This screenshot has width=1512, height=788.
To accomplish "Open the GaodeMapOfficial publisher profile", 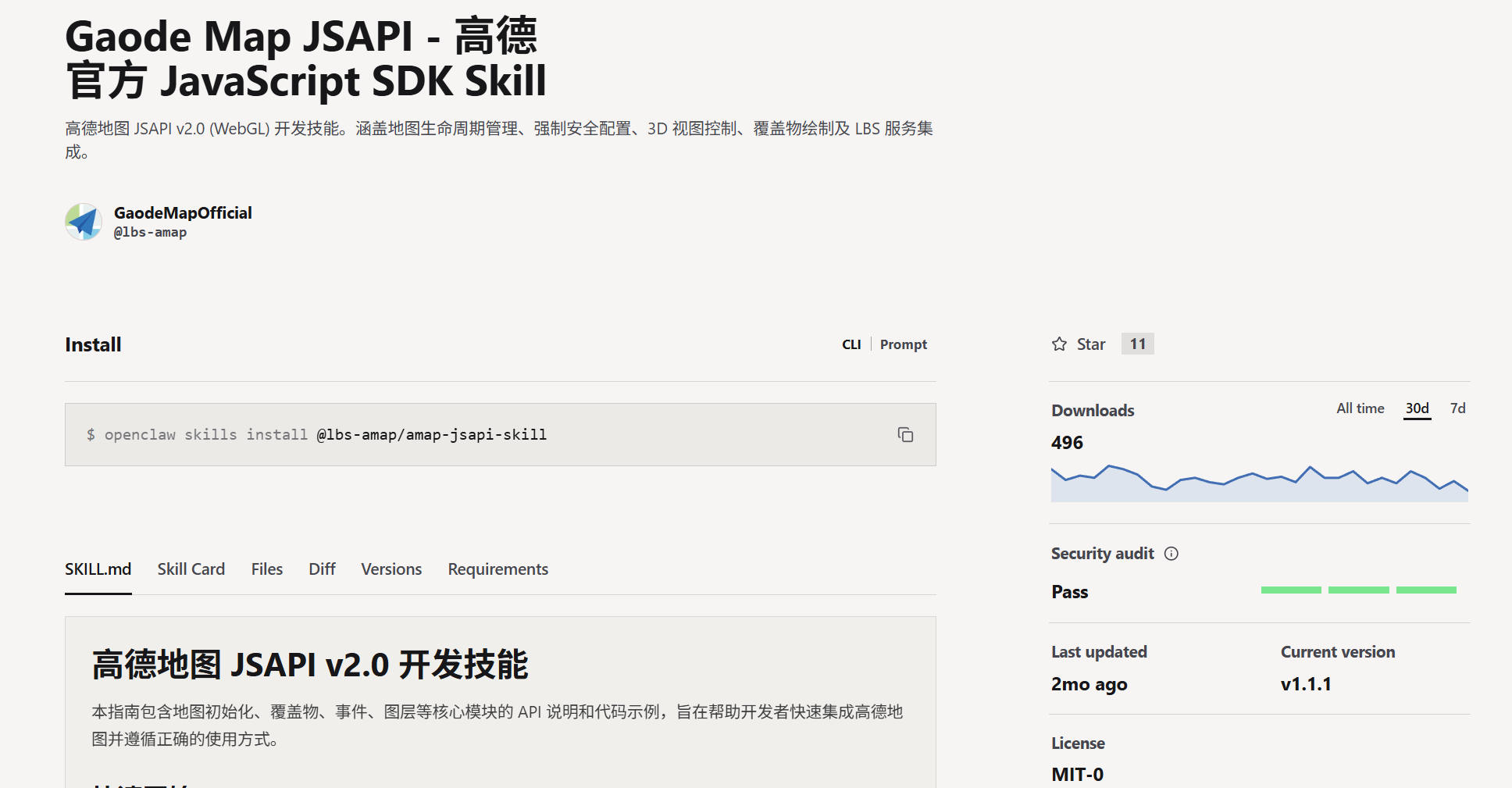I will pos(183,213).
